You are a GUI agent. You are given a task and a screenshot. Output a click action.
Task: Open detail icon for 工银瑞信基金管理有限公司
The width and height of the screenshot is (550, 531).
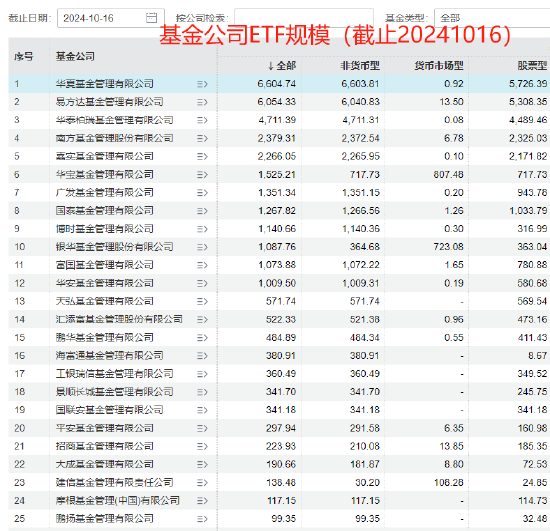pyautogui.click(x=202, y=374)
